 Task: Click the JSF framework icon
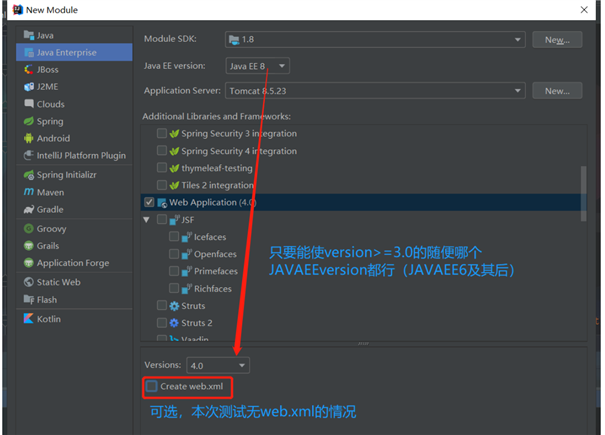[174, 220]
